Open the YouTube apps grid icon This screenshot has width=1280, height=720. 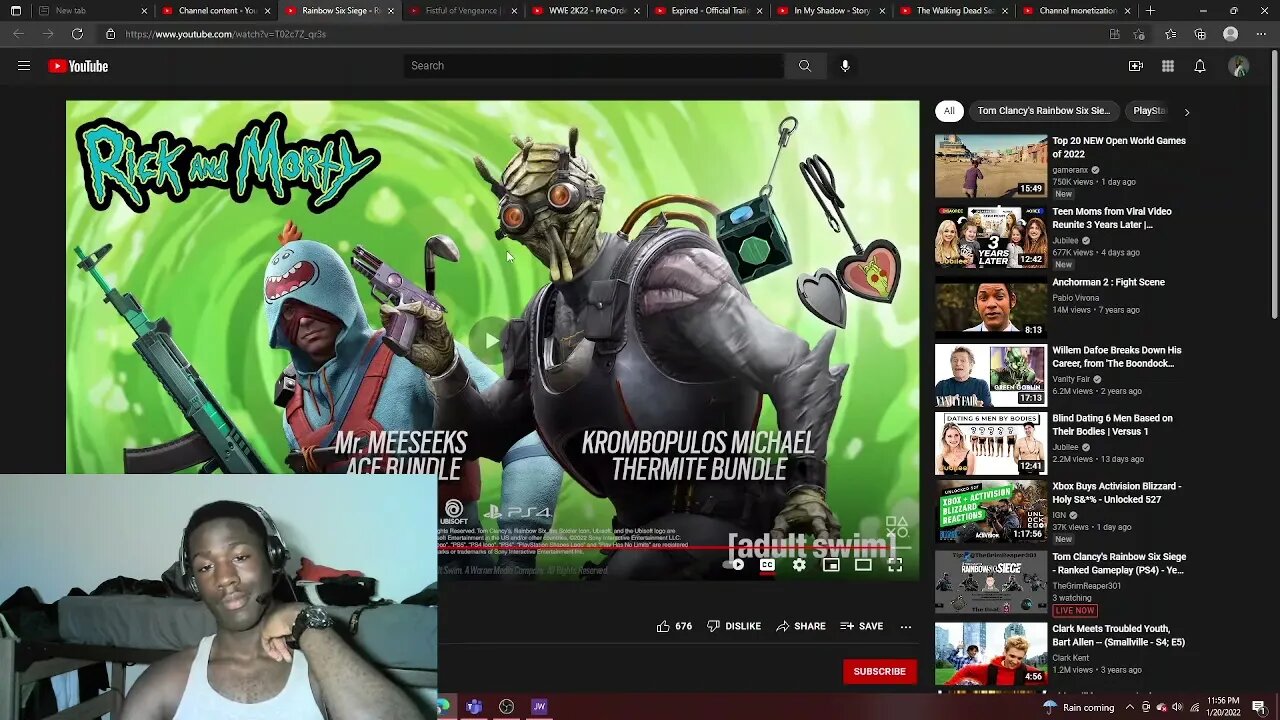(x=1168, y=66)
